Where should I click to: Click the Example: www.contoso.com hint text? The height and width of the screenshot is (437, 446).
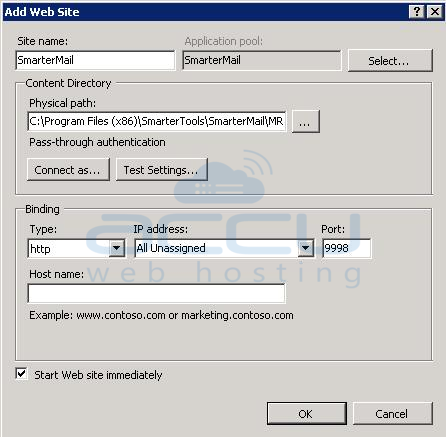click(161, 315)
